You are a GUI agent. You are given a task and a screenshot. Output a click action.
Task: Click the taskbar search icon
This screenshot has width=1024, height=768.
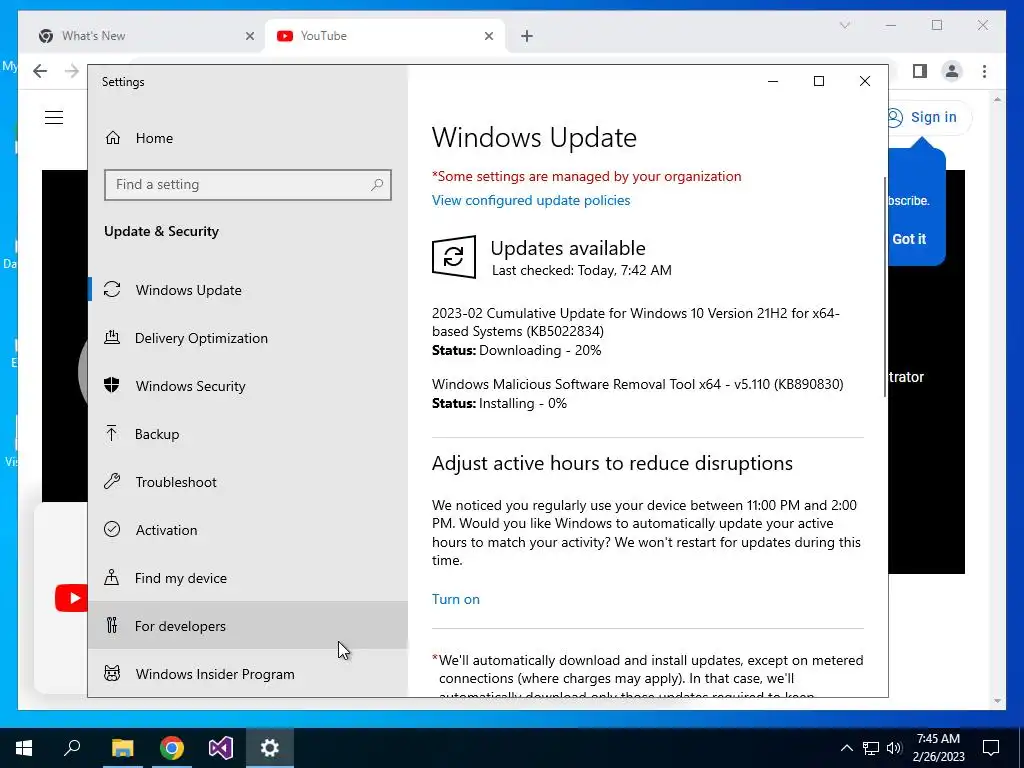(72, 748)
